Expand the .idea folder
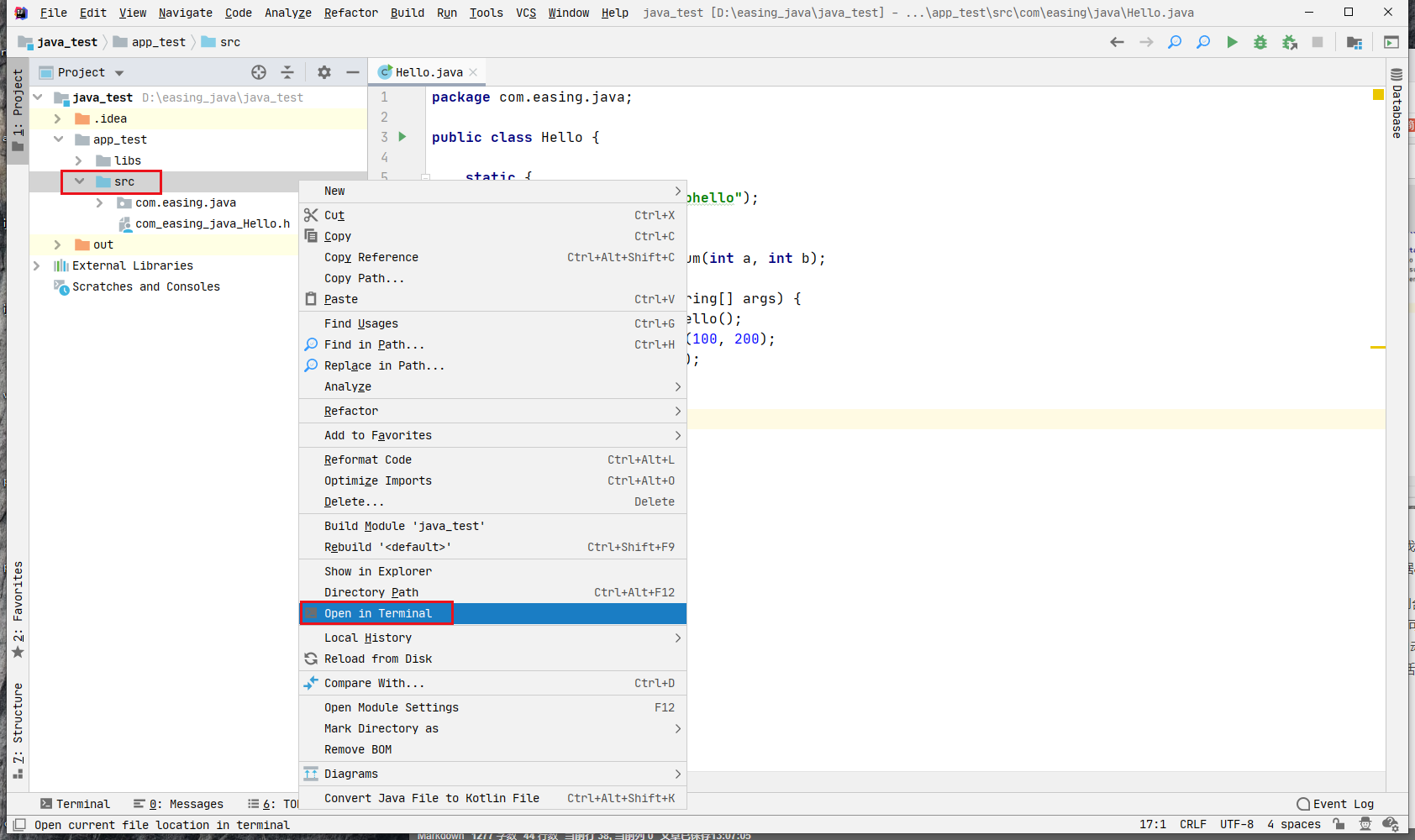This screenshot has width=1415, height=840. click(x=58, y=118)
